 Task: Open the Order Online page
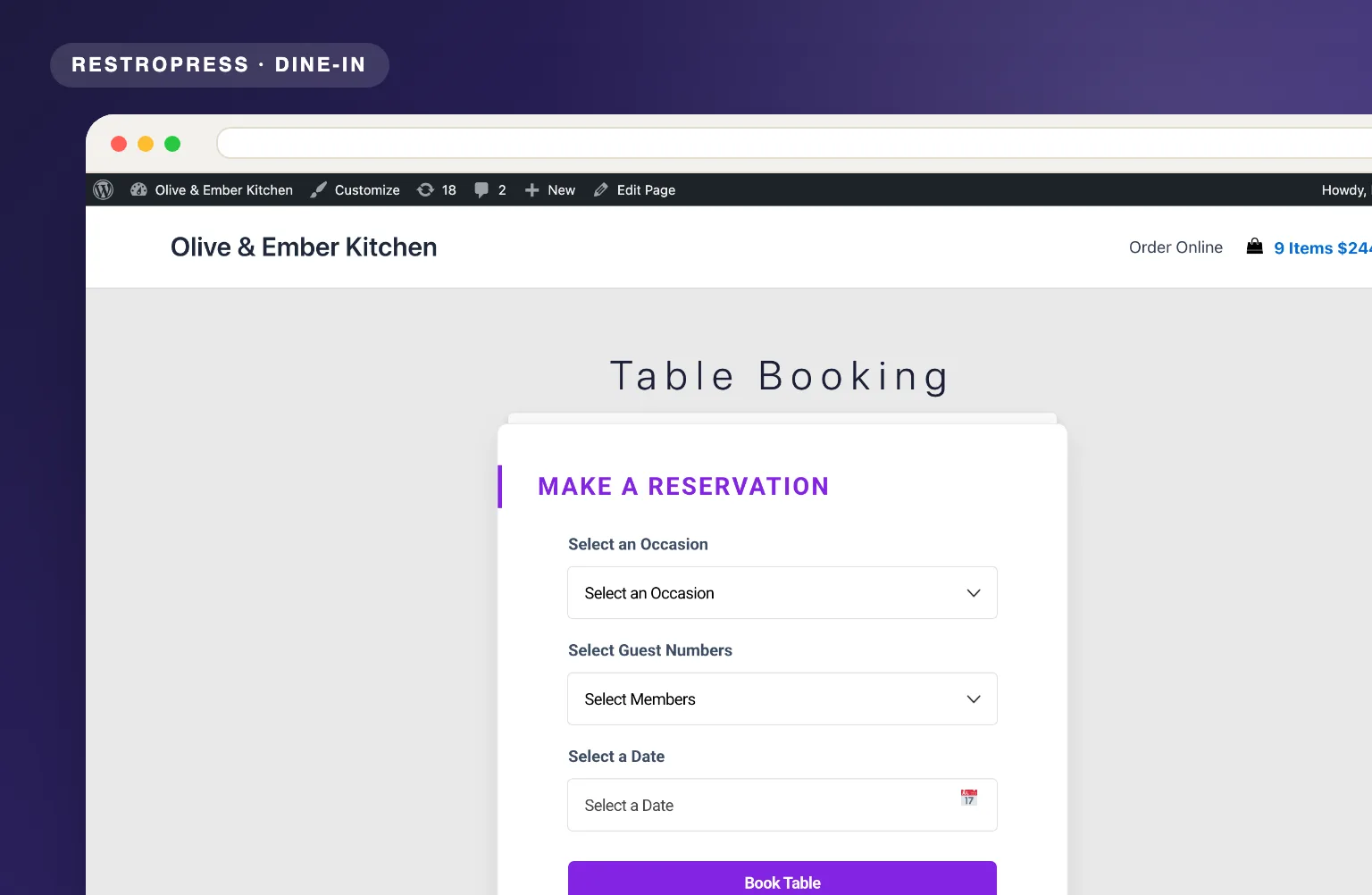tap(1175, 247)
